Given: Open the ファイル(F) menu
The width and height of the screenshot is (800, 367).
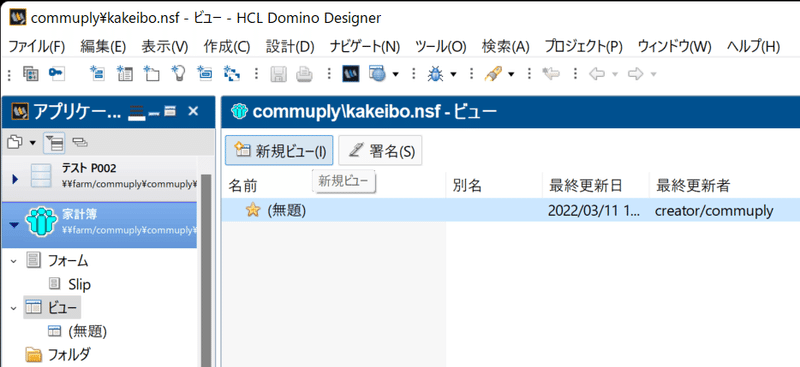Looking at the screenshot, I should (x=37, y=47).
